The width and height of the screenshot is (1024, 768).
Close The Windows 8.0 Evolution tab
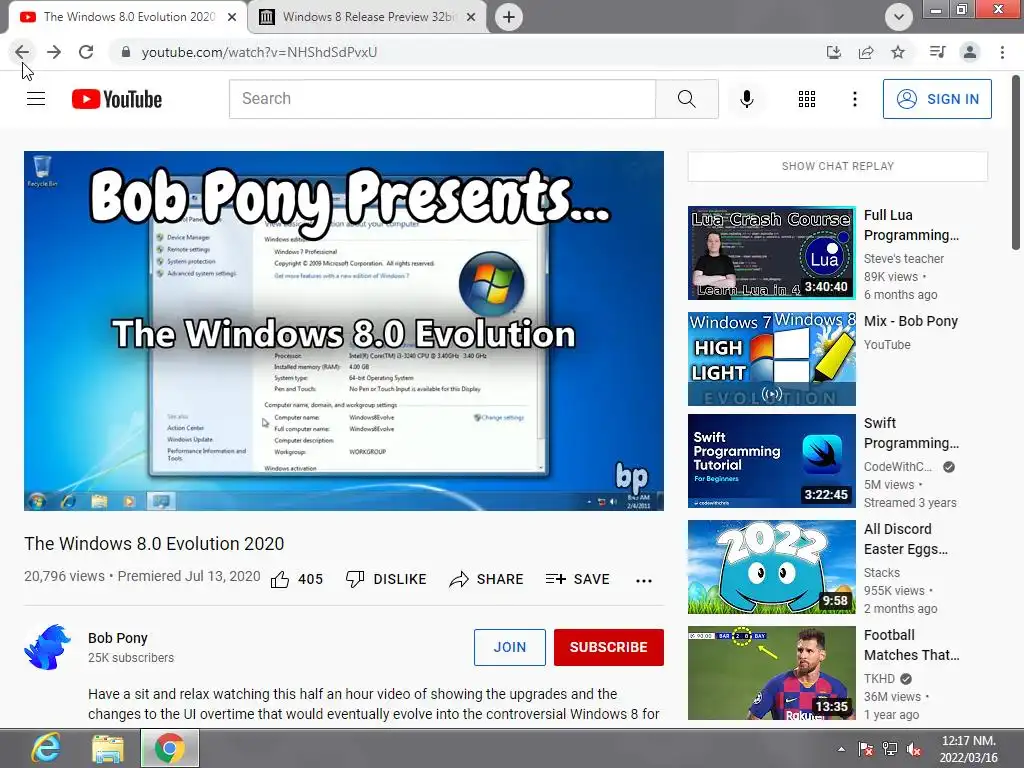pyautogui.click(x=232, y=17)
